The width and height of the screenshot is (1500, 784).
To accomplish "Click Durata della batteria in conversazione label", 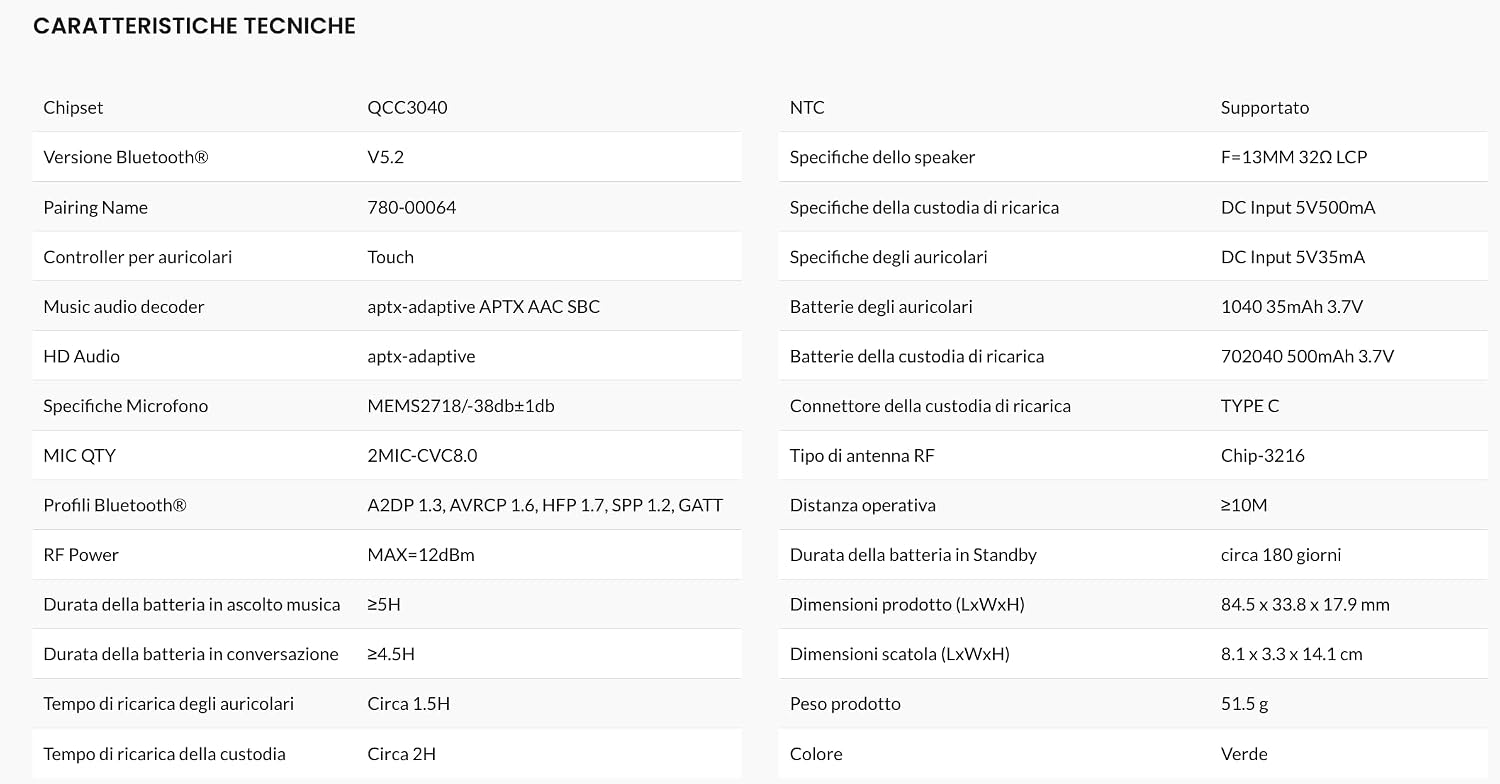I will 191,654.
